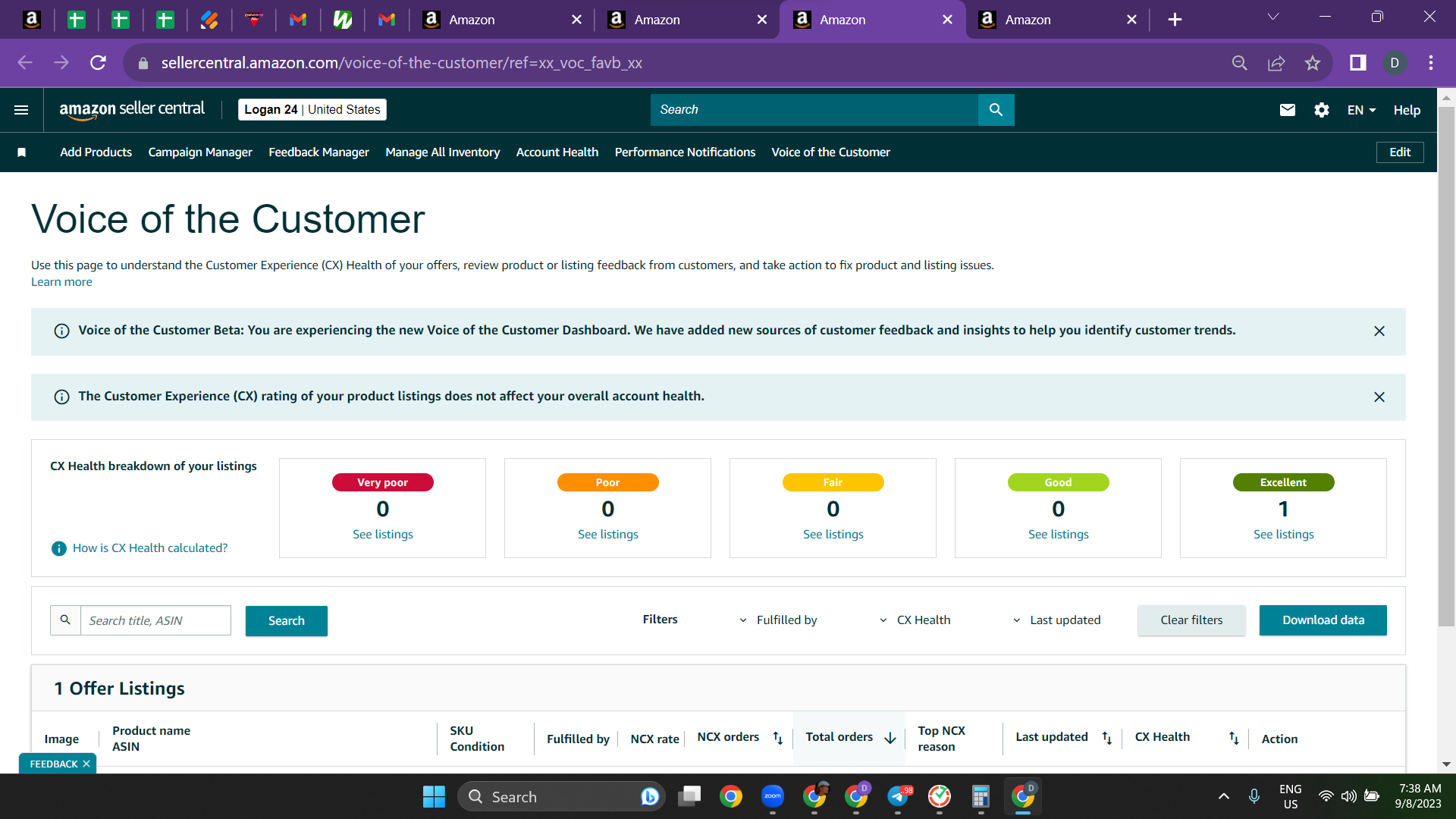
Task: Click the Clear filters button
Action: click(x=1191, y=620)
